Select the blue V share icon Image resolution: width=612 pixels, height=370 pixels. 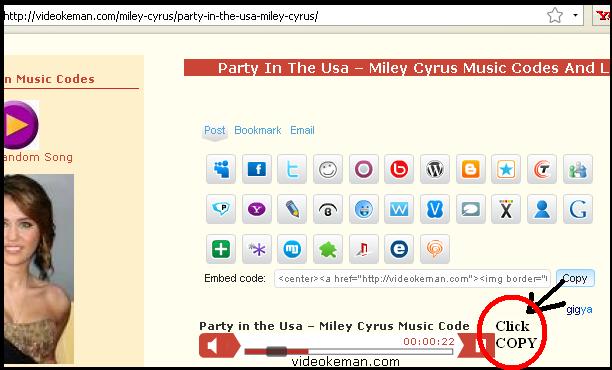click(x=435, y=209)
